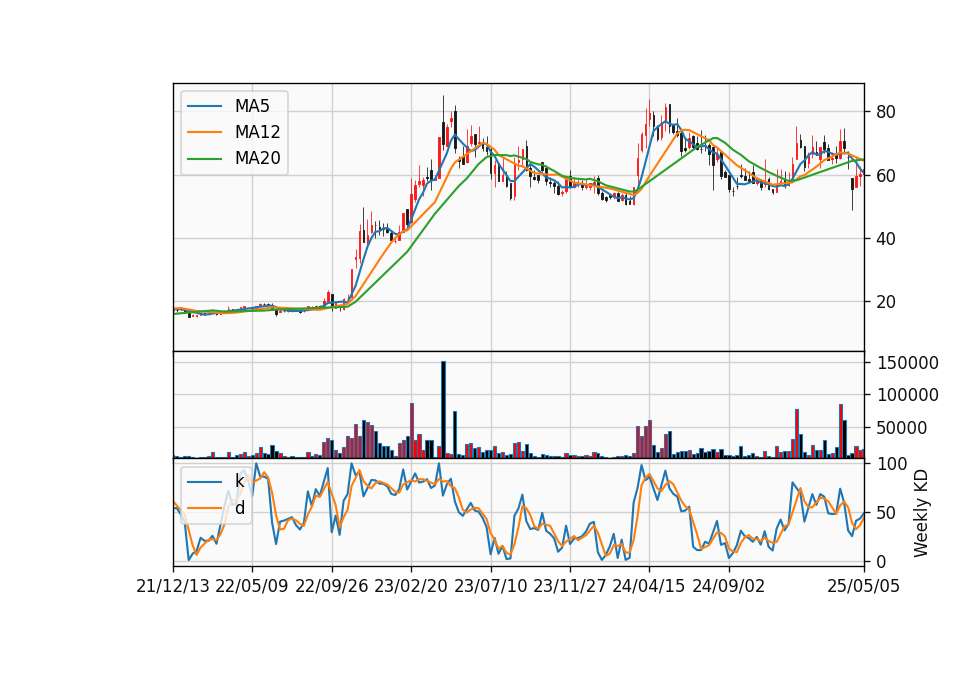
Task: Click the 24/04/15 date tick label
Action: 649,586
